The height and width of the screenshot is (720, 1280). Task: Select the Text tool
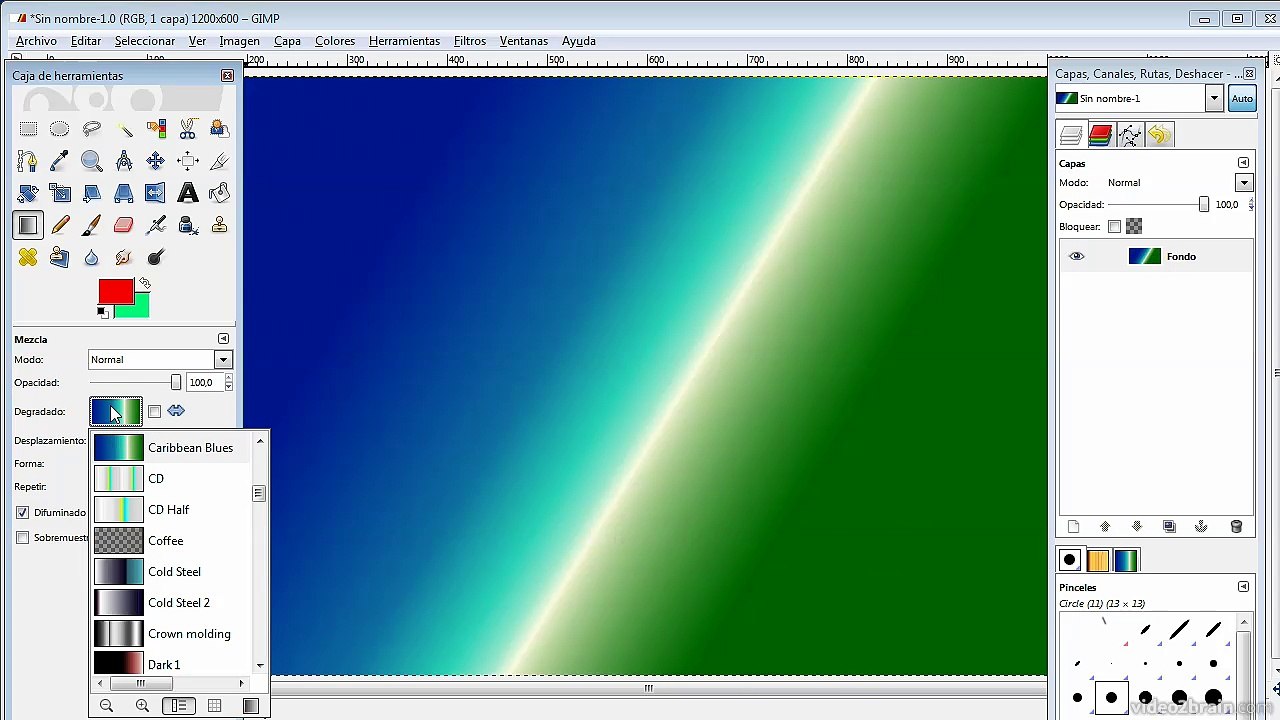click(x=188, y=193)
